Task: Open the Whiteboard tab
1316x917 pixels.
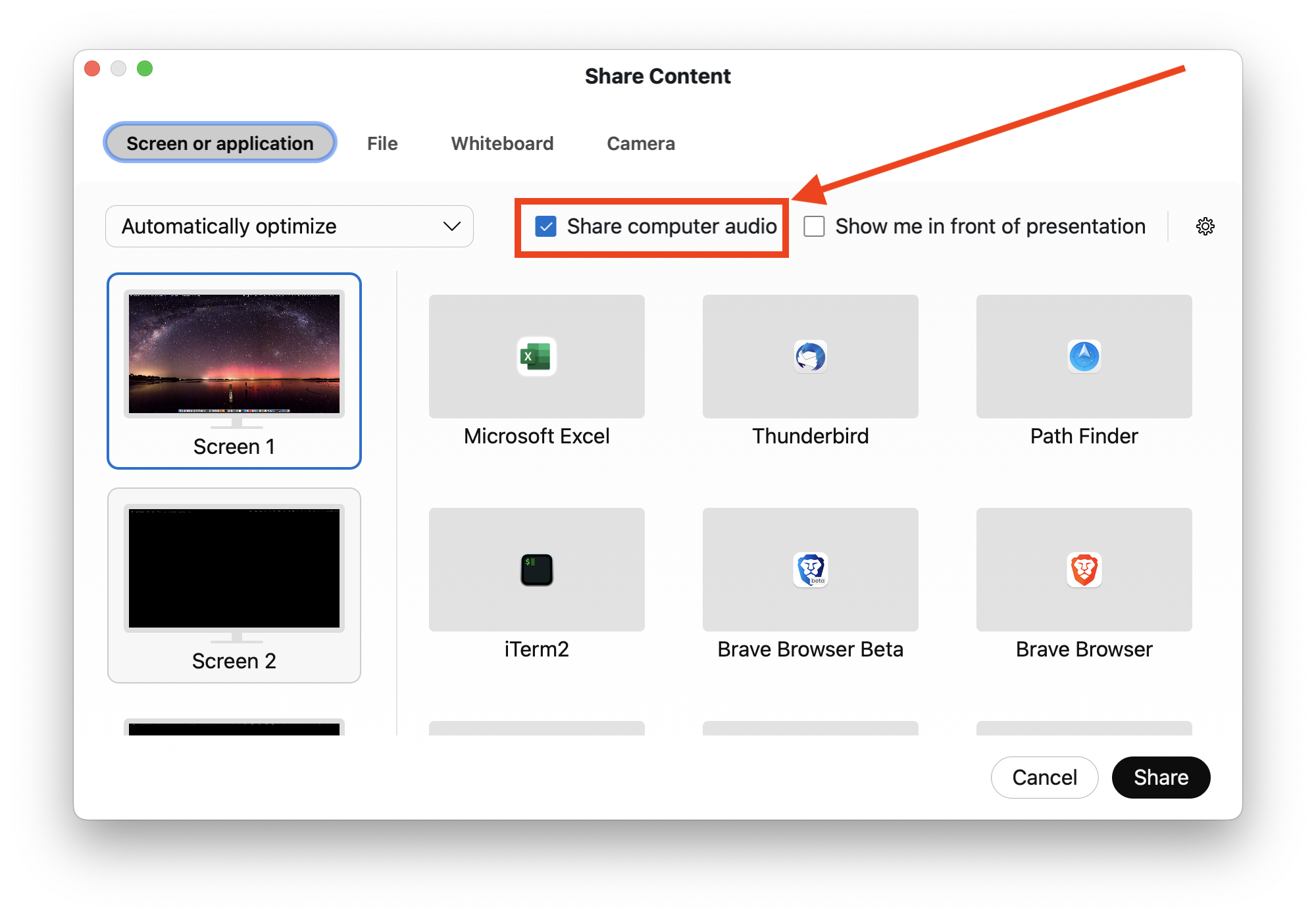Action: pos(502,143)
